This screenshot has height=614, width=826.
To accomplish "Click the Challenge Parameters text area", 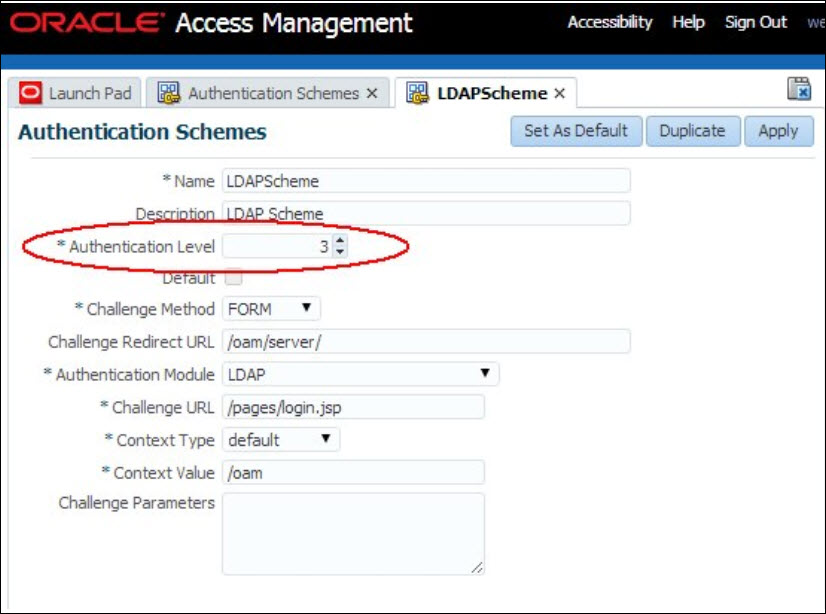I will 353,533.
